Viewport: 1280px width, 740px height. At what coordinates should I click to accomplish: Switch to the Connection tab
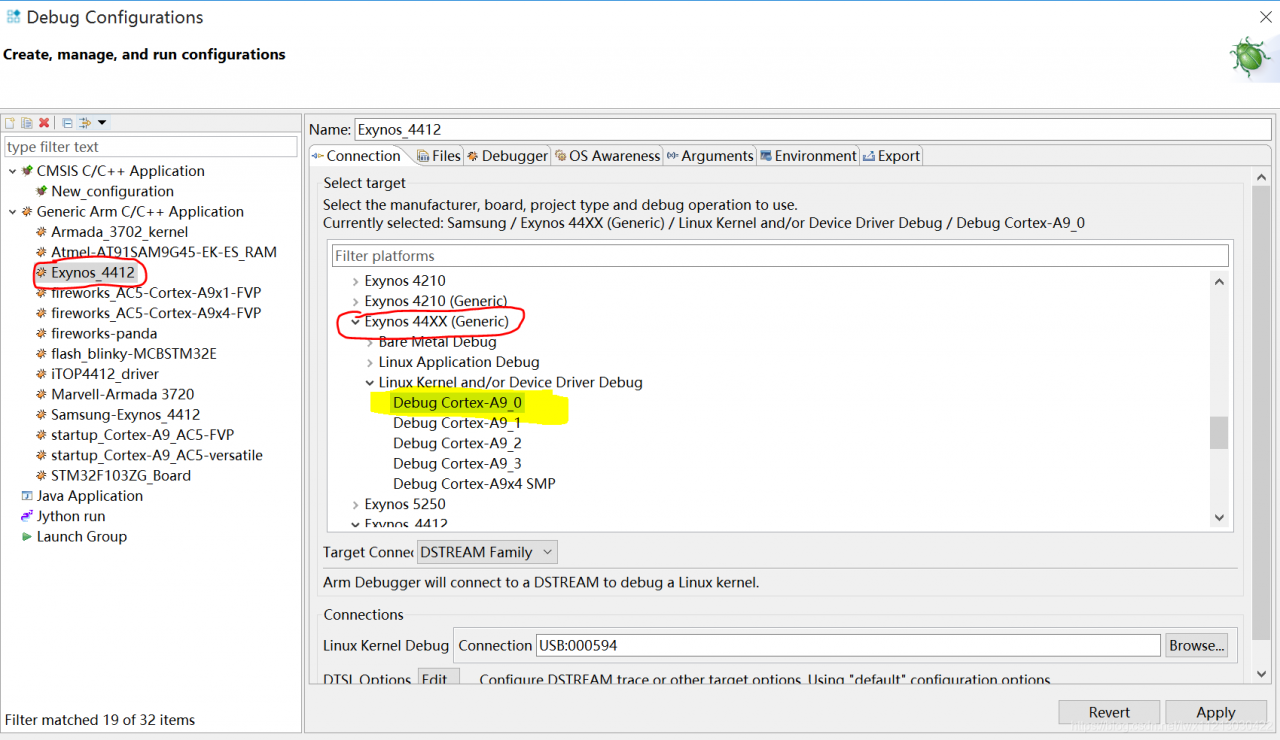pos(356,156)
